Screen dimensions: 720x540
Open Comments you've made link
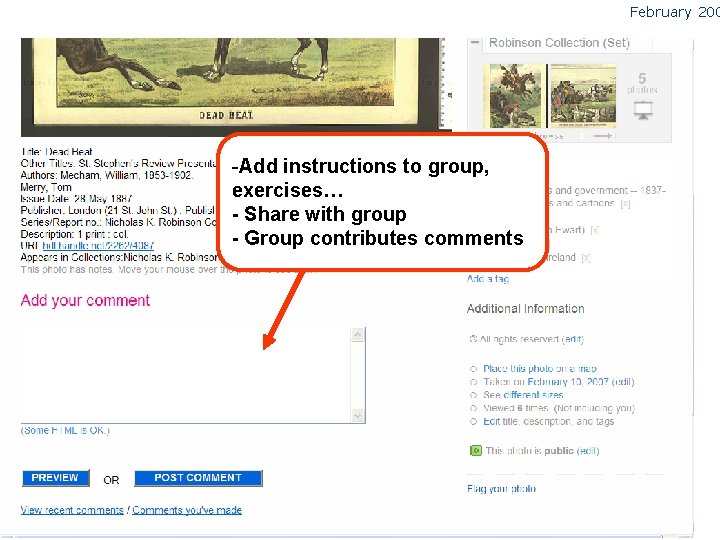tap(187, 510)
